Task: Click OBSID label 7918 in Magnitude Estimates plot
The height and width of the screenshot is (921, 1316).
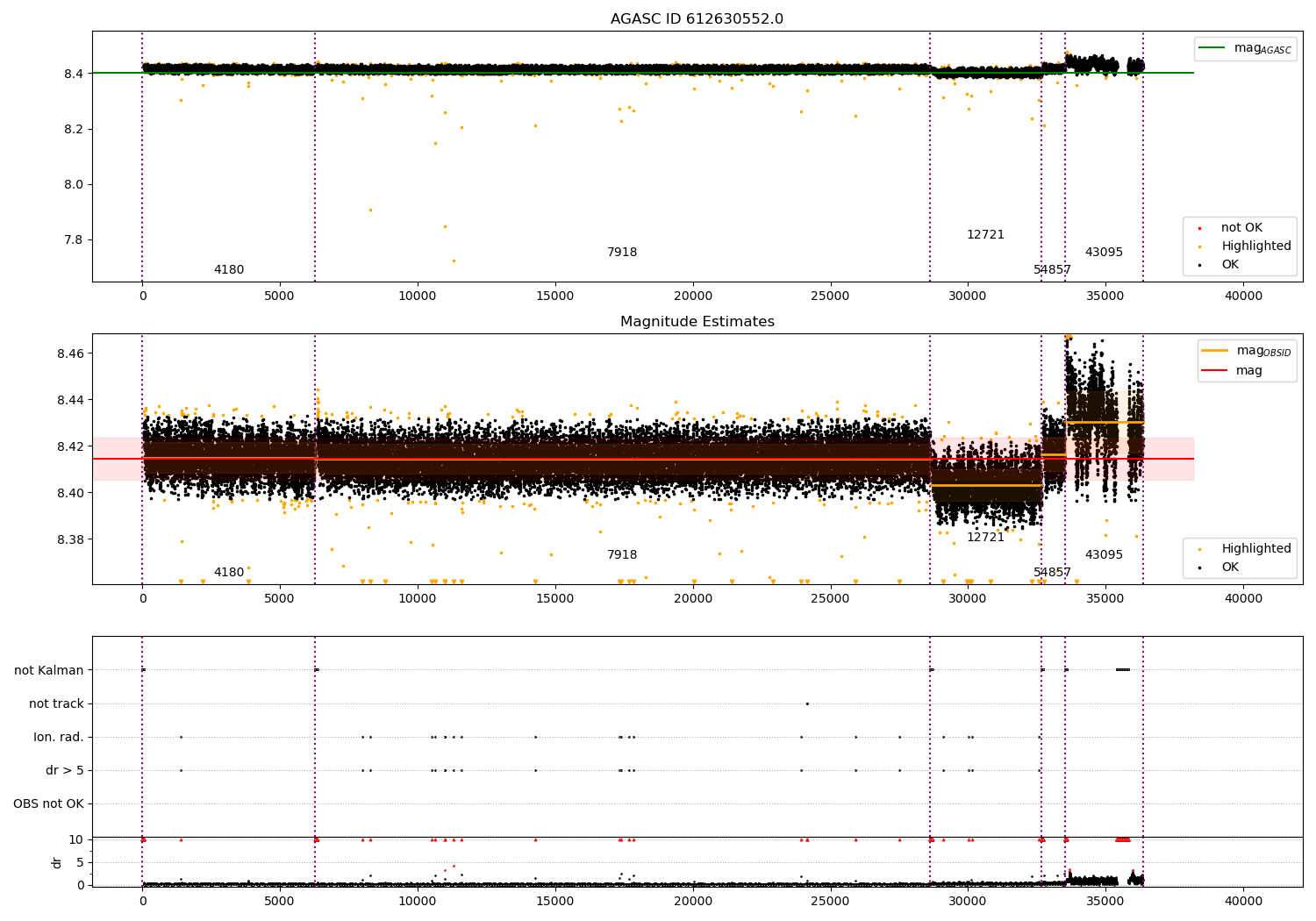Action: click(x=622, y=555)
